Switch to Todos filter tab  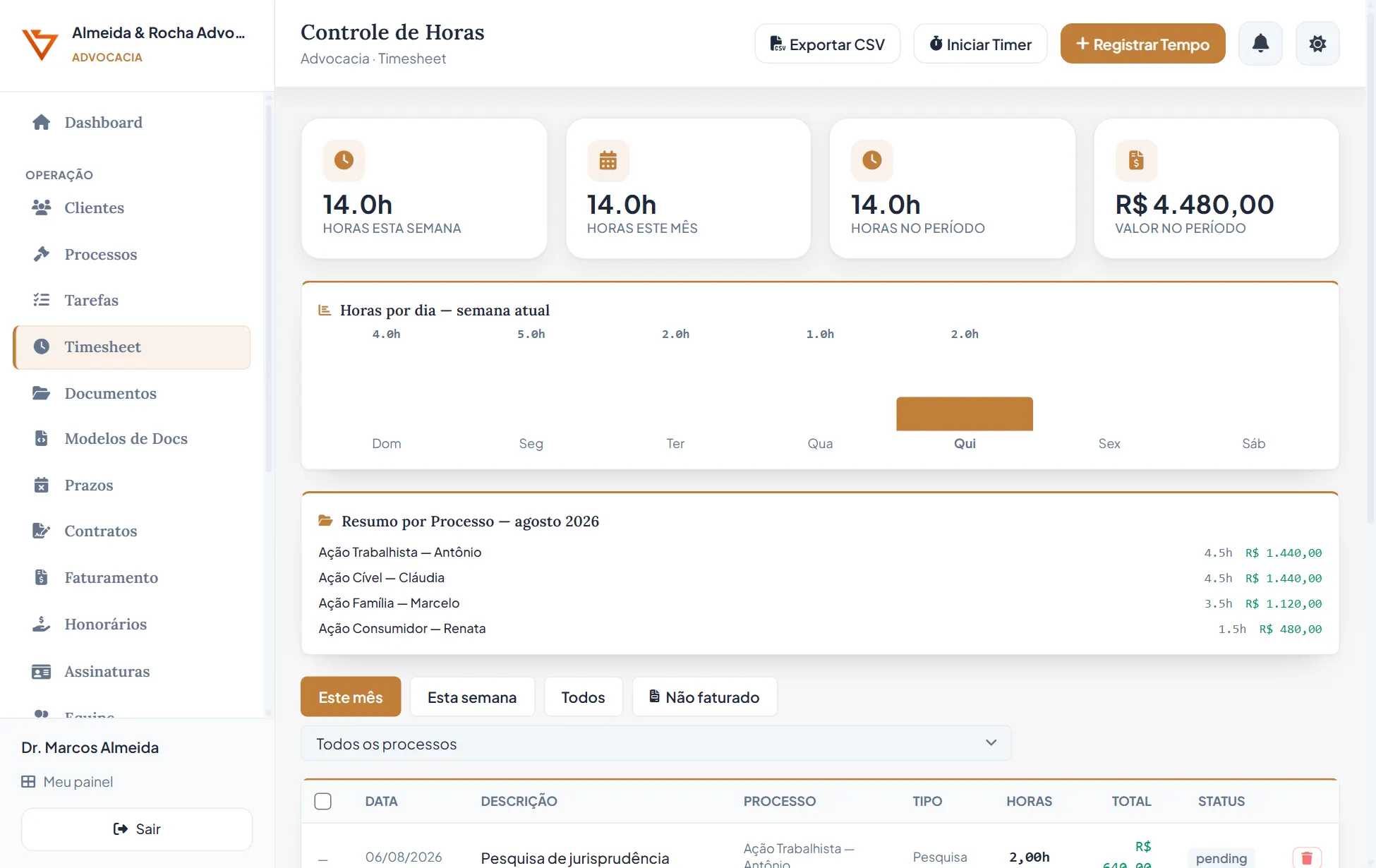583,697
